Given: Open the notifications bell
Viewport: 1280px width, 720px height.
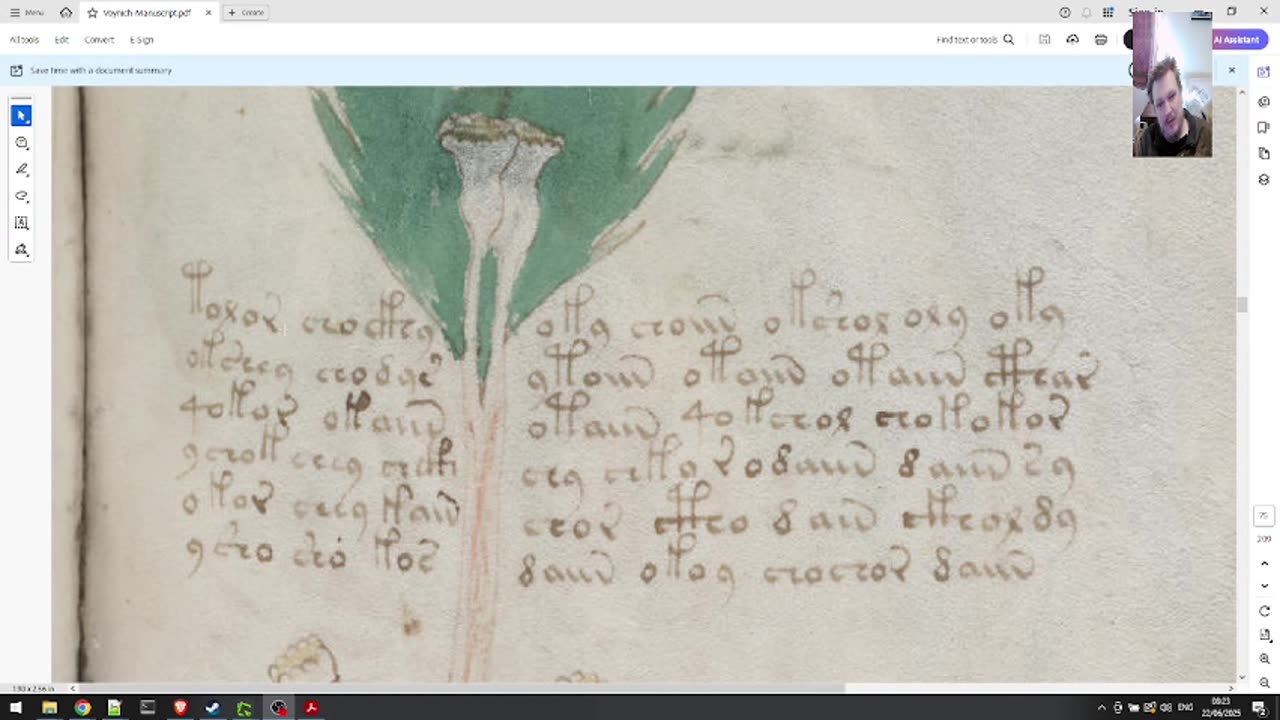Looking at the screenshot, I should click(x=1086, y=12).
